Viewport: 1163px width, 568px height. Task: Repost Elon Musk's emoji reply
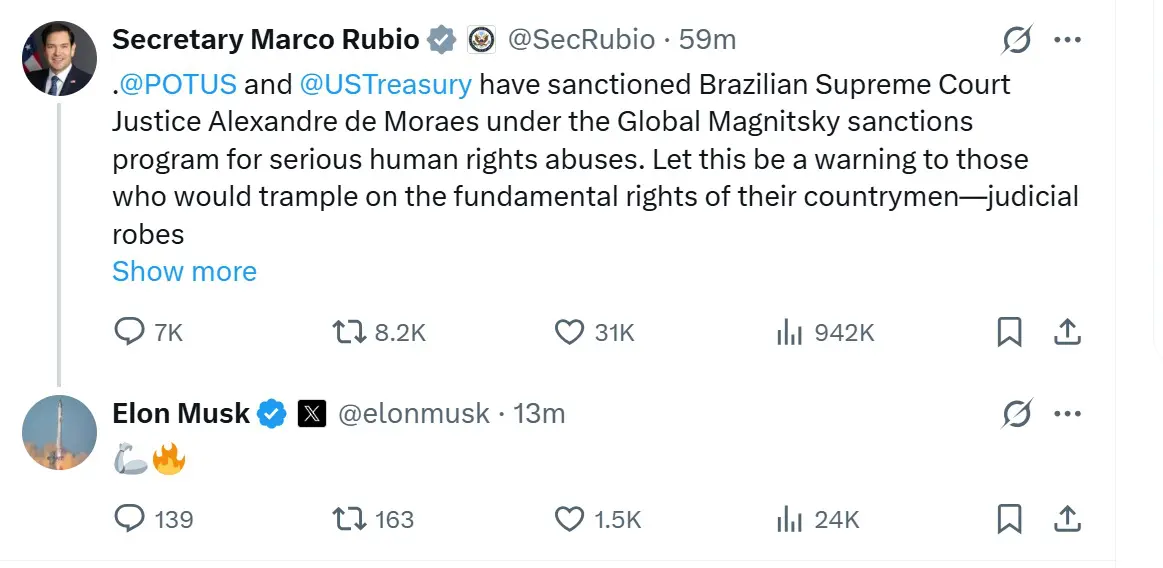(x=347, y=519)
